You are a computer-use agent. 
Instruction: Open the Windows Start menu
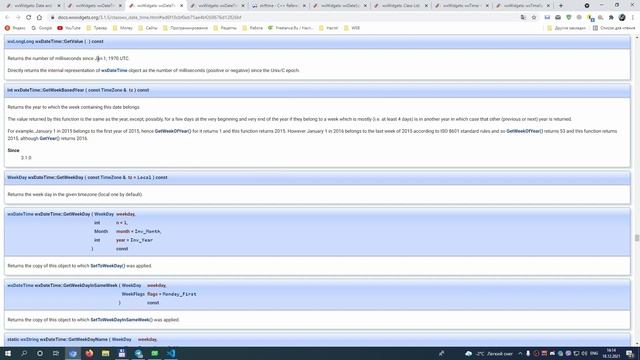[8, 353]
